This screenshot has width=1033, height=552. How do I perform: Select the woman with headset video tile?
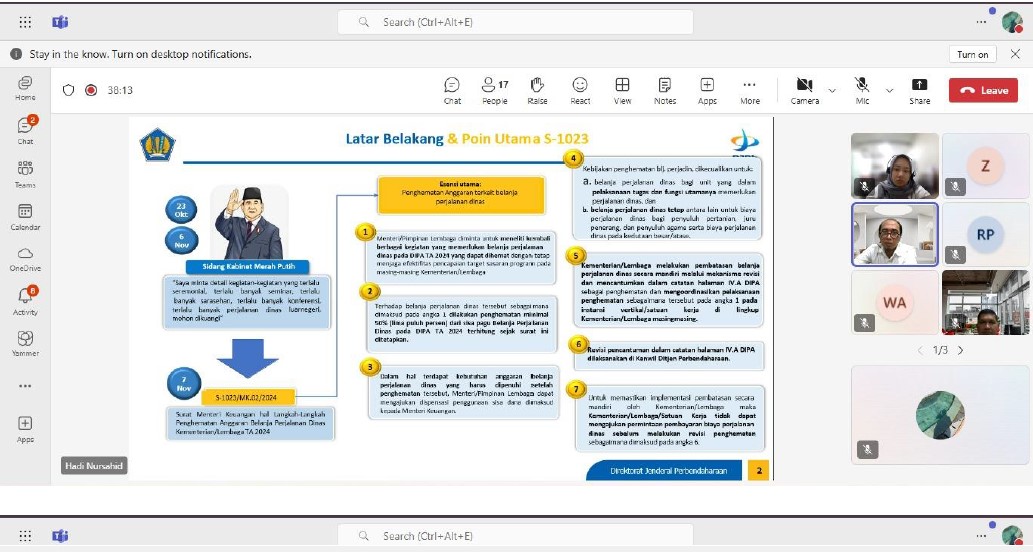(895, 165)
